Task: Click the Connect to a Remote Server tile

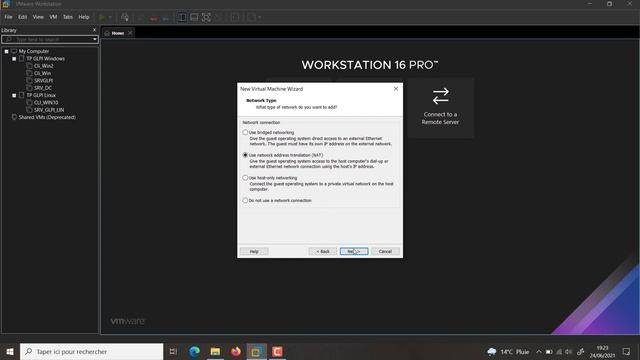Action: 440,107
